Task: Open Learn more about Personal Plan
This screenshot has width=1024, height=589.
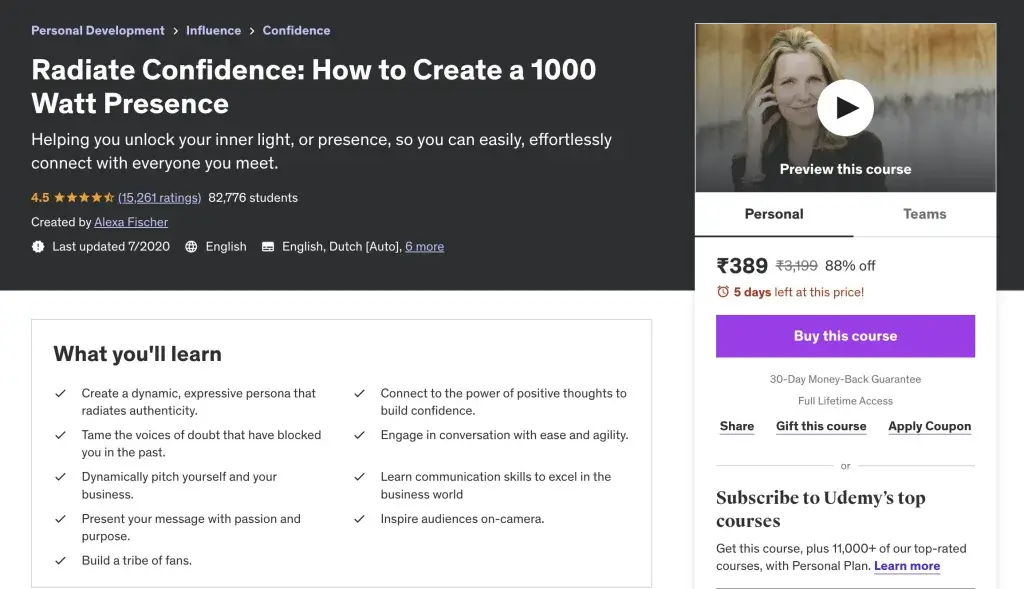Action: [907, 566]
